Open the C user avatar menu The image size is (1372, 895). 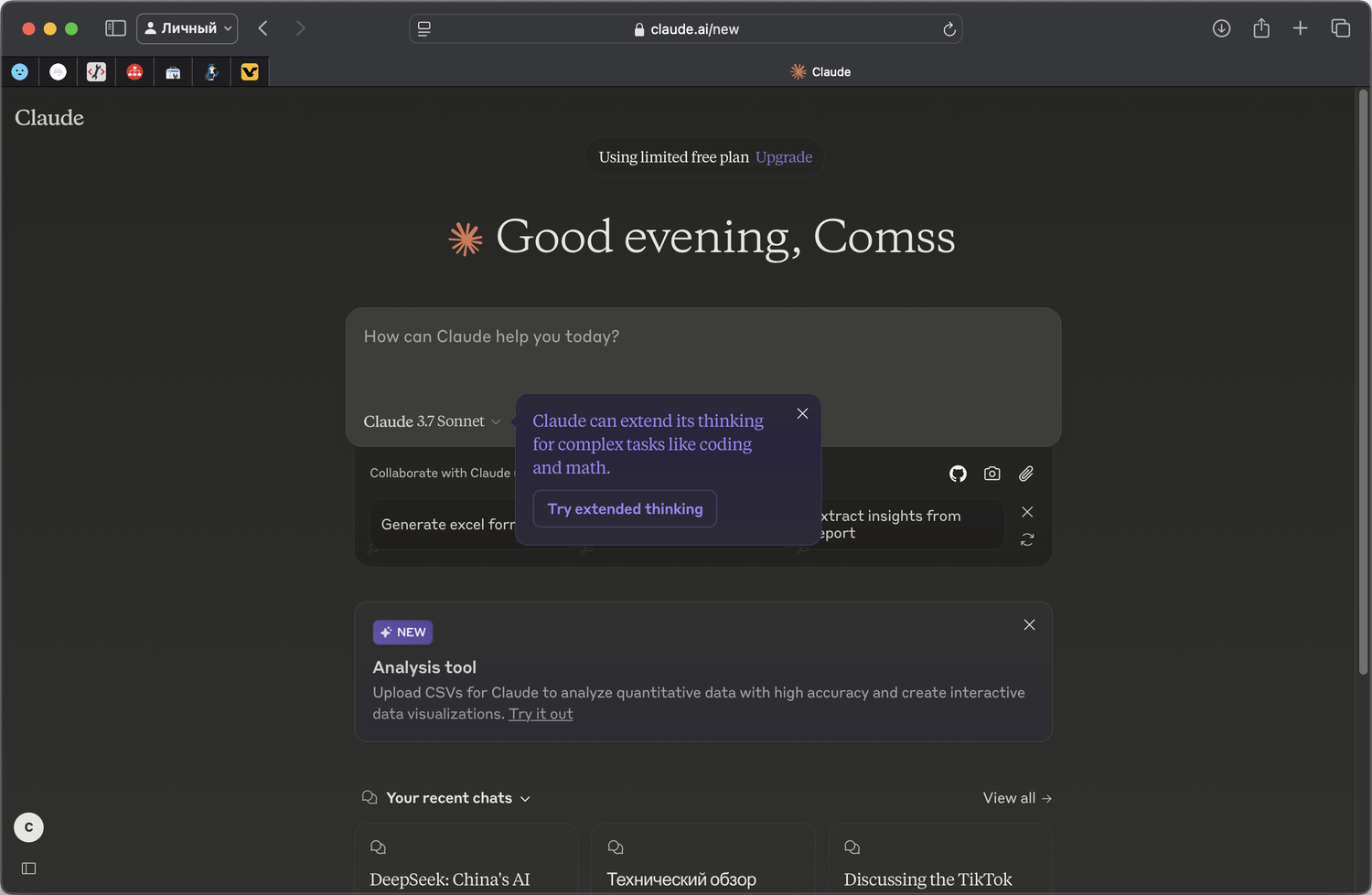[29, 827]
